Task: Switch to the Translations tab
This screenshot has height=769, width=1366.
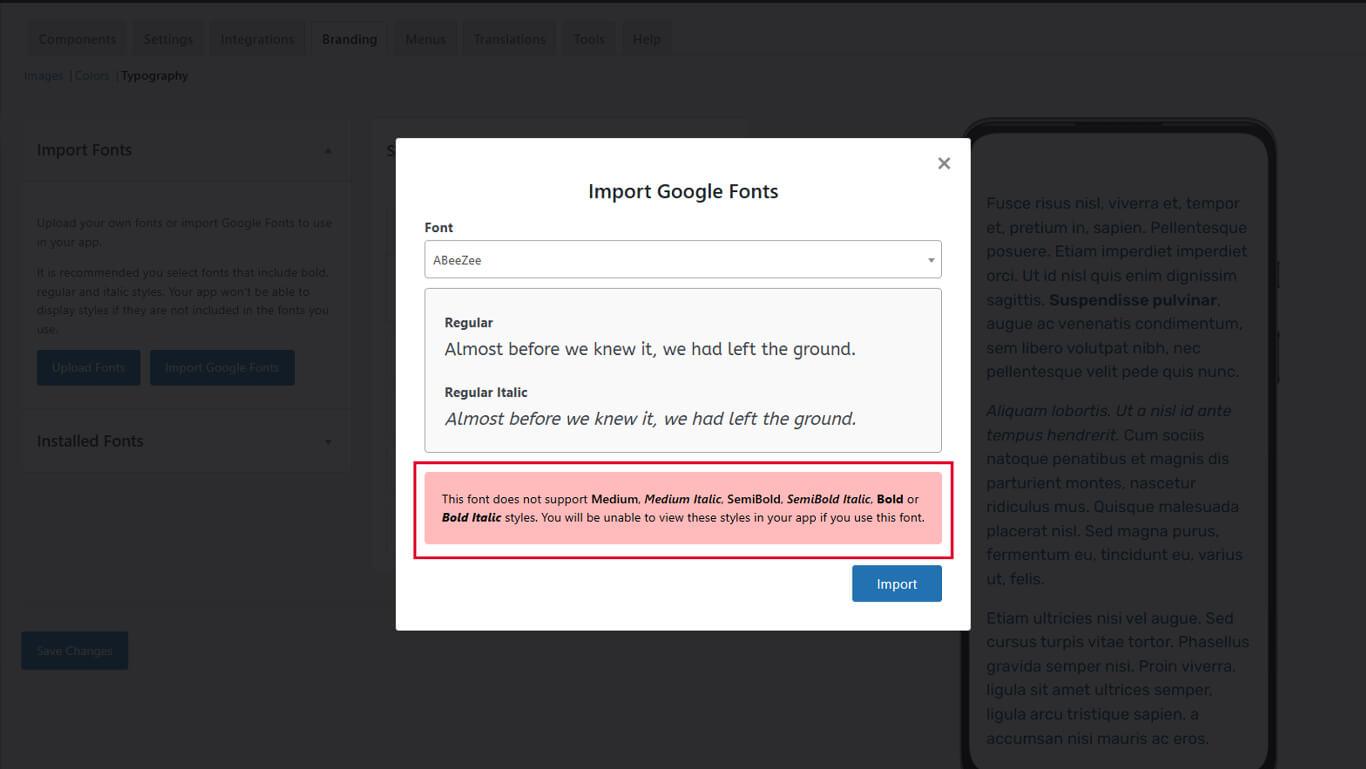Action: pos(509,39)
